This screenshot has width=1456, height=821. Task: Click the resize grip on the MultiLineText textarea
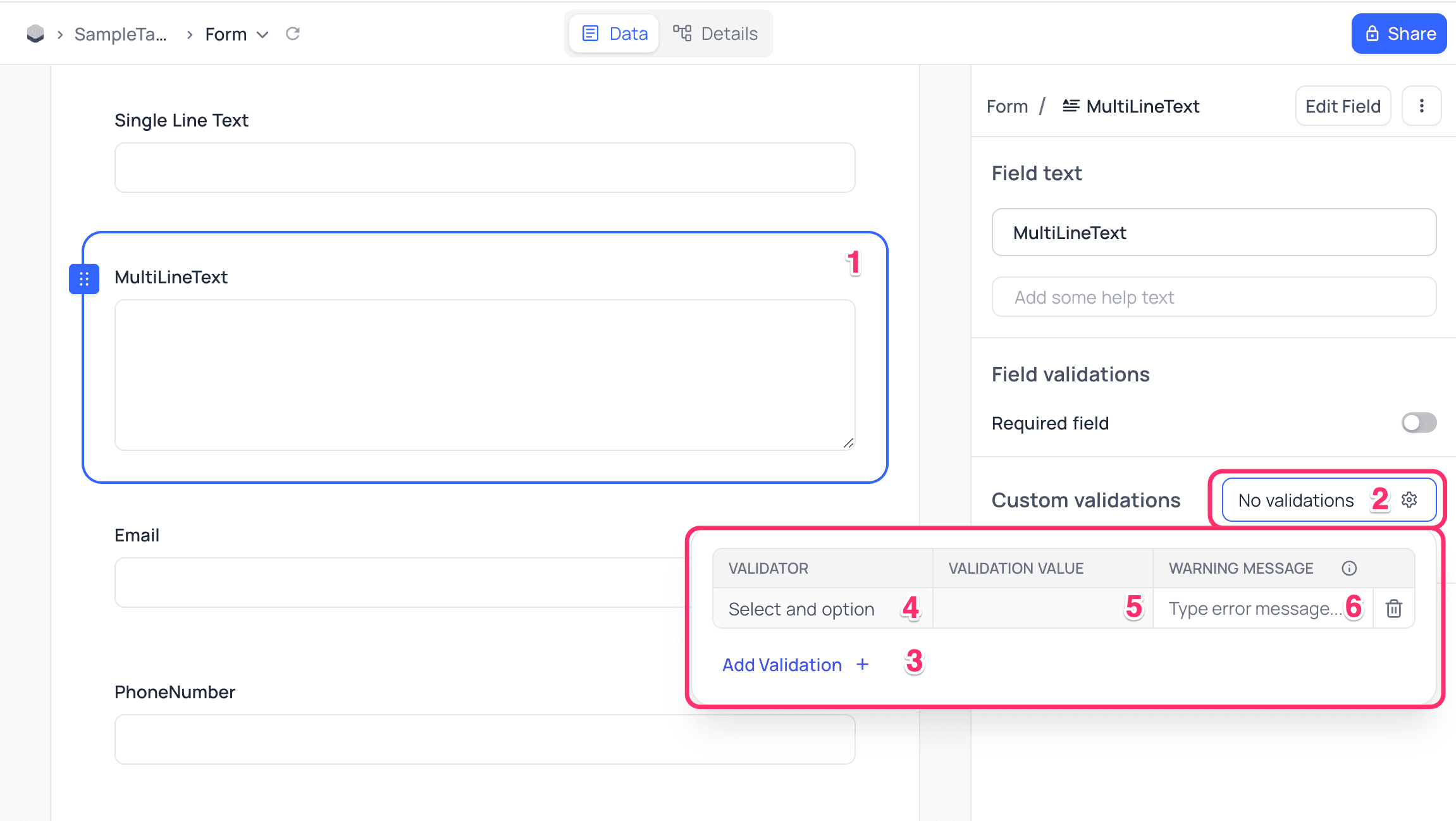[848, 444]
